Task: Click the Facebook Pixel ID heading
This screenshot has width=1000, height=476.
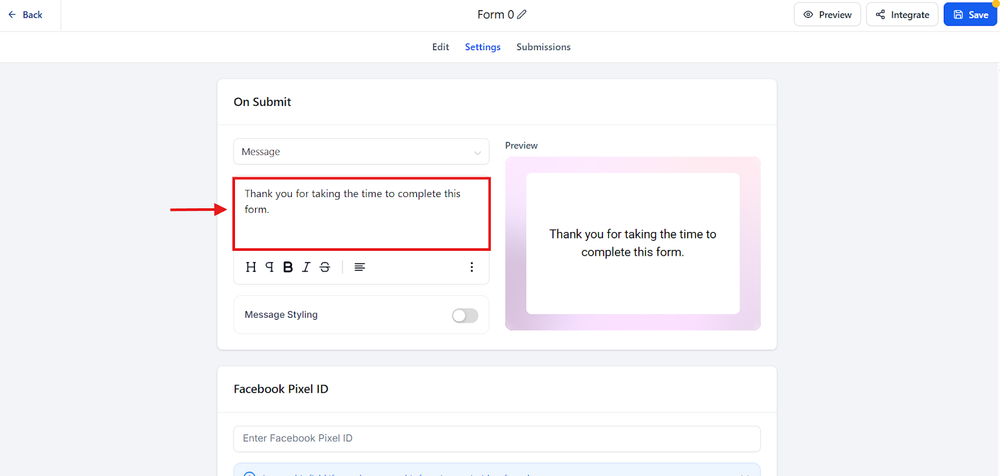Action: 281,389
